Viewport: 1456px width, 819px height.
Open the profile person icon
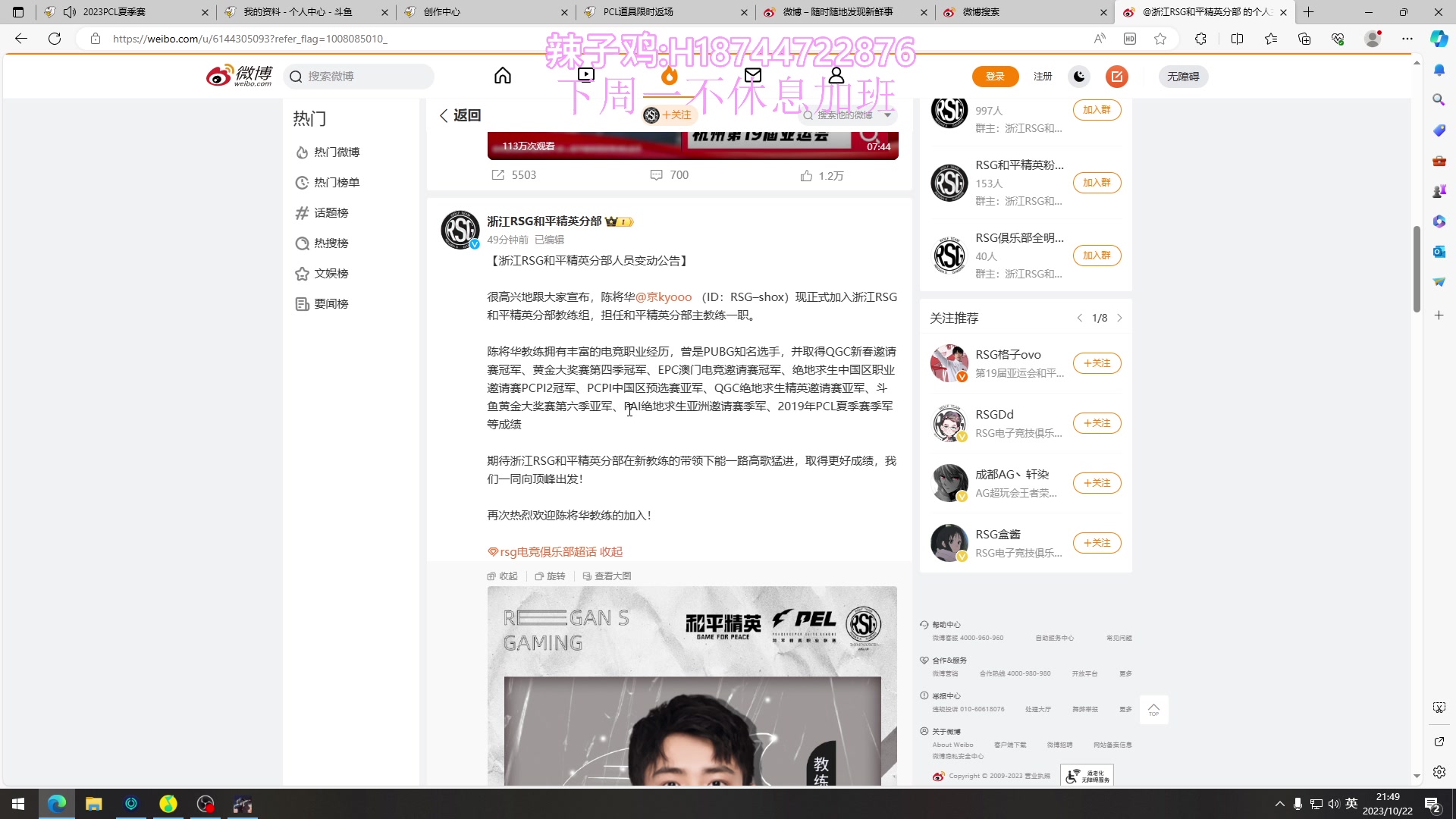tap(836, 76)
